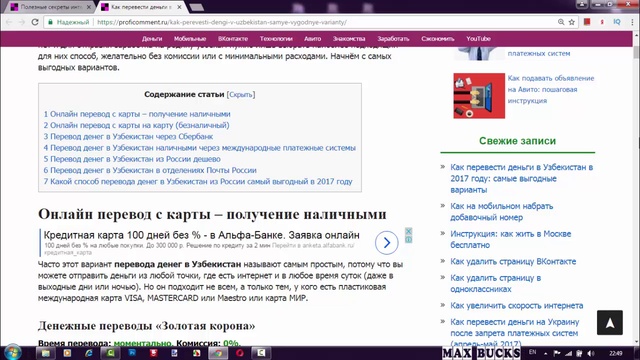Click the Avito article thumbnail image

coord(479,96)
